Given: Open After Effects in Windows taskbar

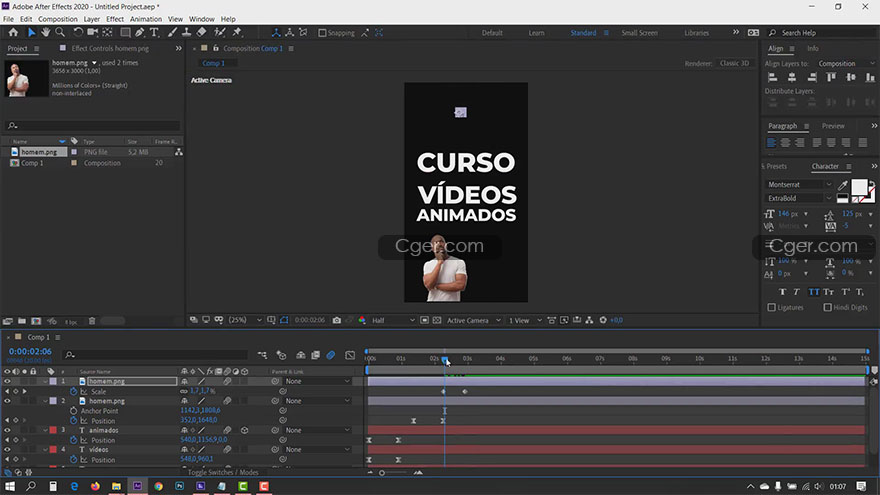Looking at the screenshot, I should [138, 486].
